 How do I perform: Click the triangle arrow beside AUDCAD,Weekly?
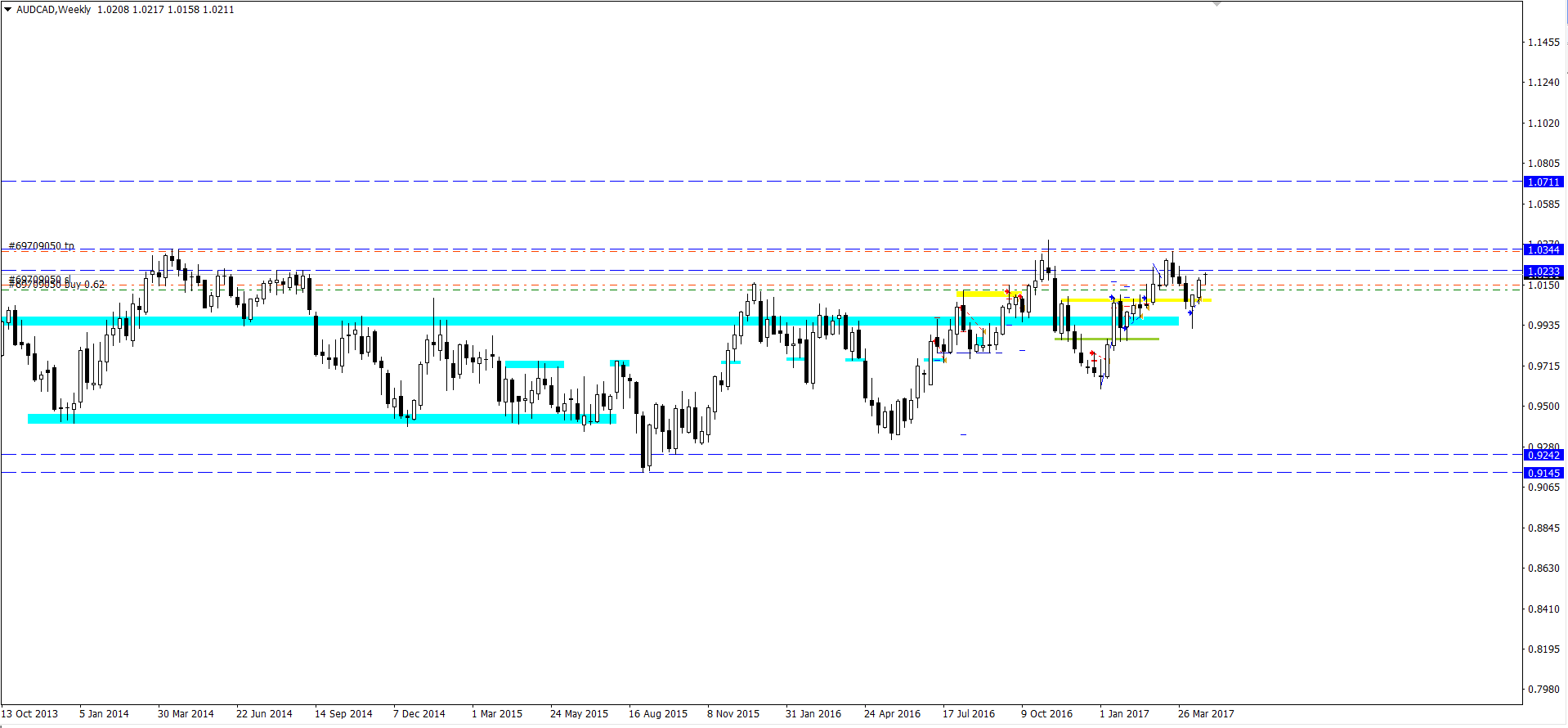(x=8, y=10)
